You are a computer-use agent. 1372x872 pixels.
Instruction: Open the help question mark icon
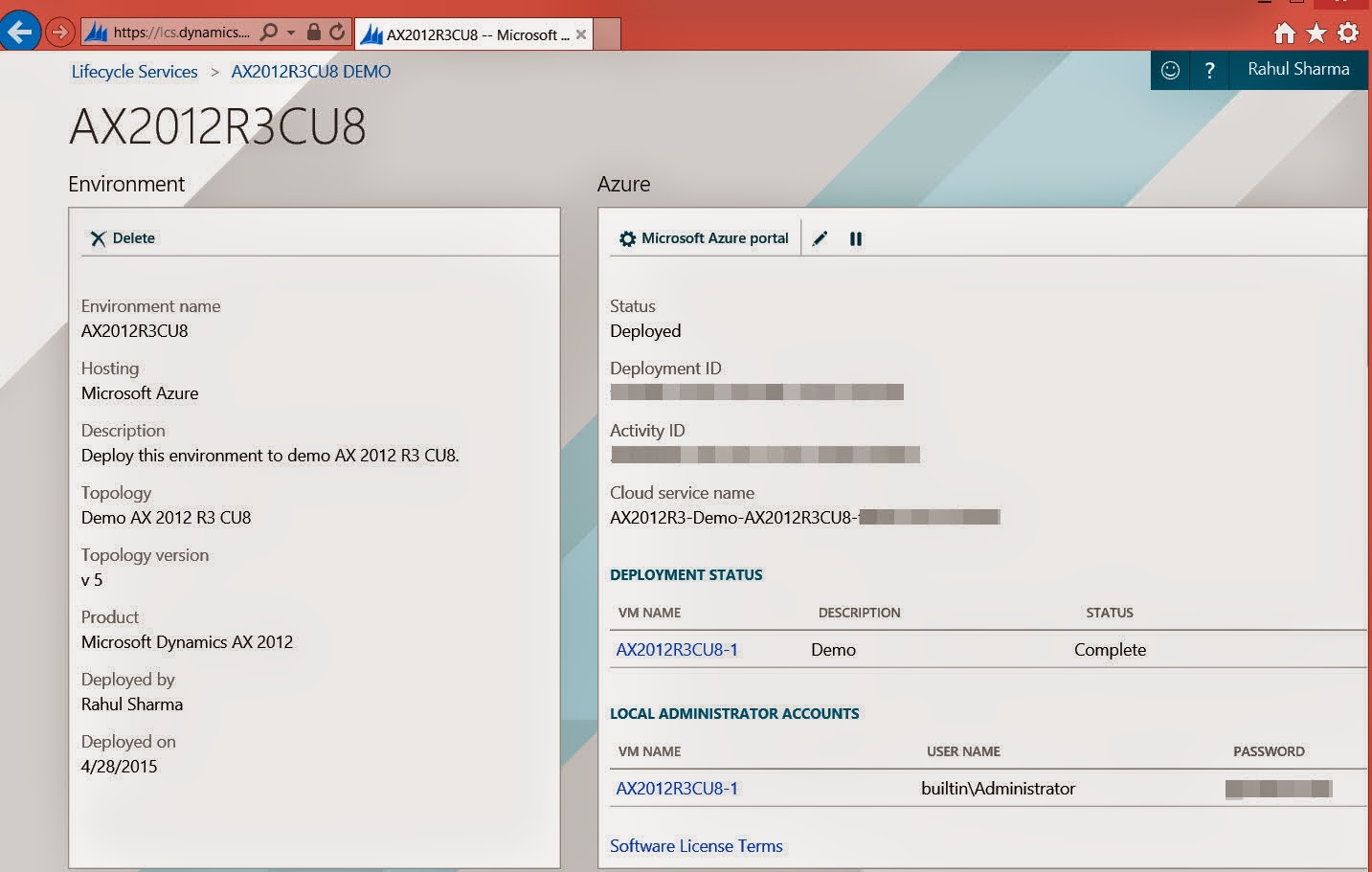[1209, 70]
